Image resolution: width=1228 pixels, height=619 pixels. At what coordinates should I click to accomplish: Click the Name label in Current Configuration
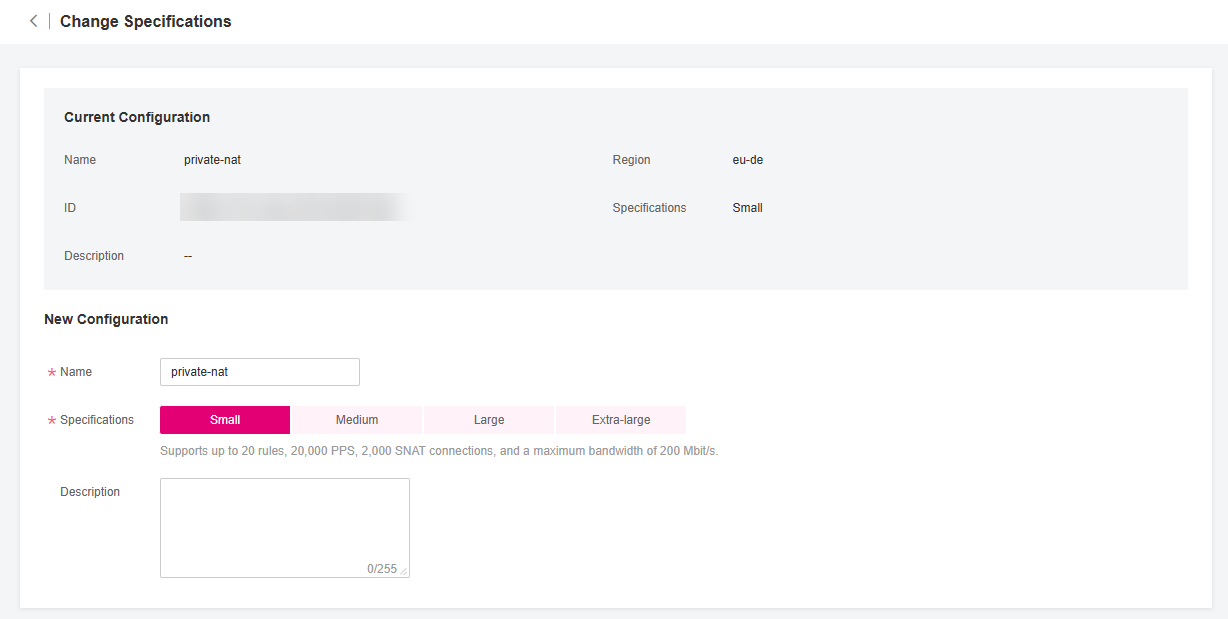(x=80, y=160)
